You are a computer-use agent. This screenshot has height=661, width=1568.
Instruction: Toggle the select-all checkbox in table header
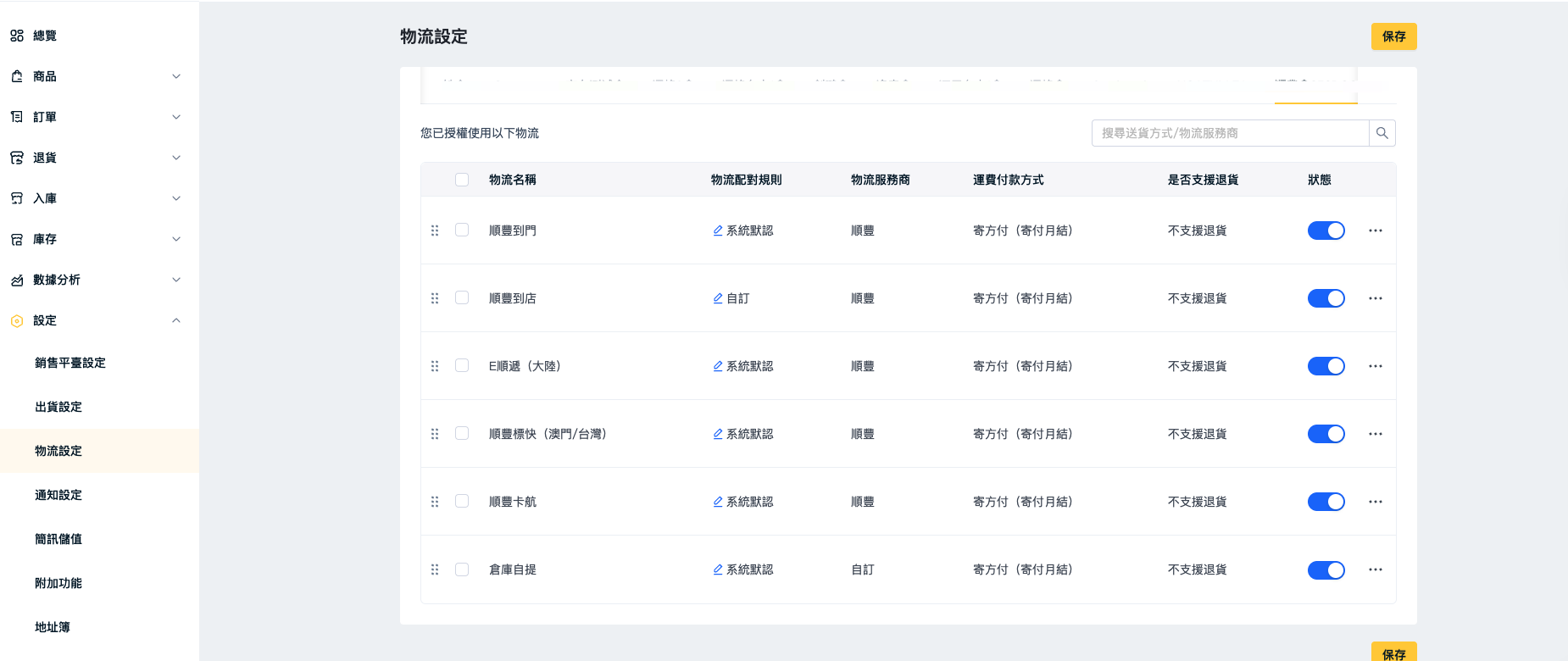[x=462, y=180]
